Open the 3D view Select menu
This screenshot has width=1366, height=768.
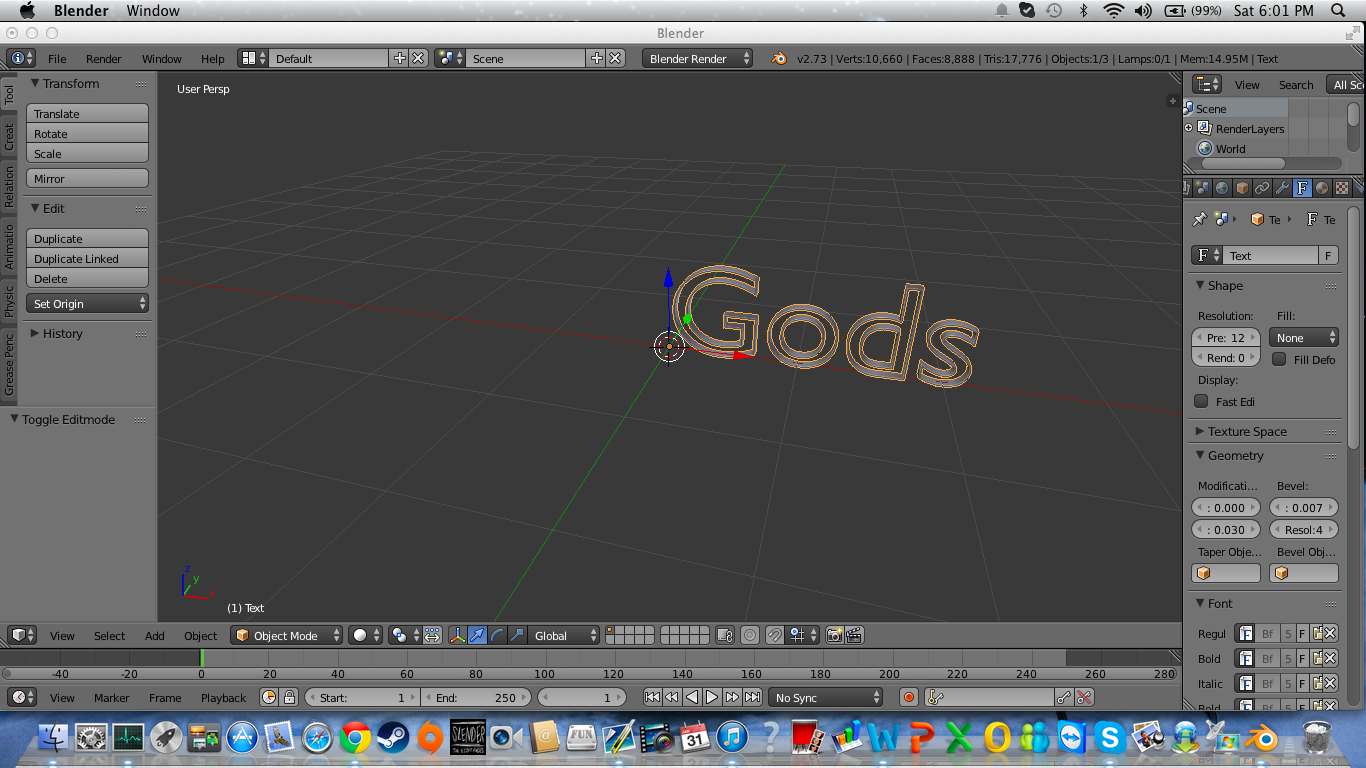click(x=109, y=635)
